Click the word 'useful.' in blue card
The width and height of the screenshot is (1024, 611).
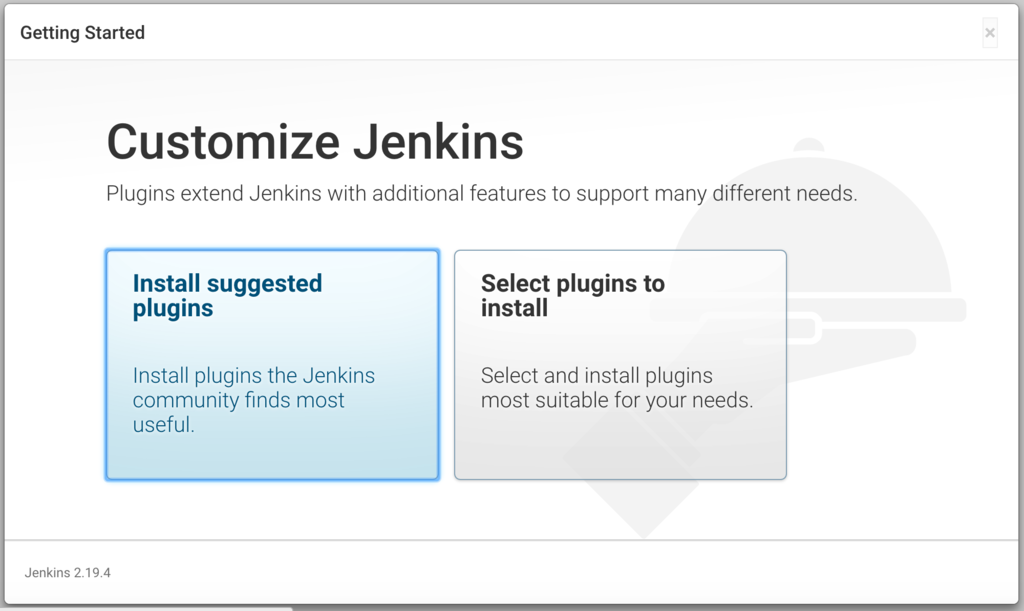(x=163, y=424)
